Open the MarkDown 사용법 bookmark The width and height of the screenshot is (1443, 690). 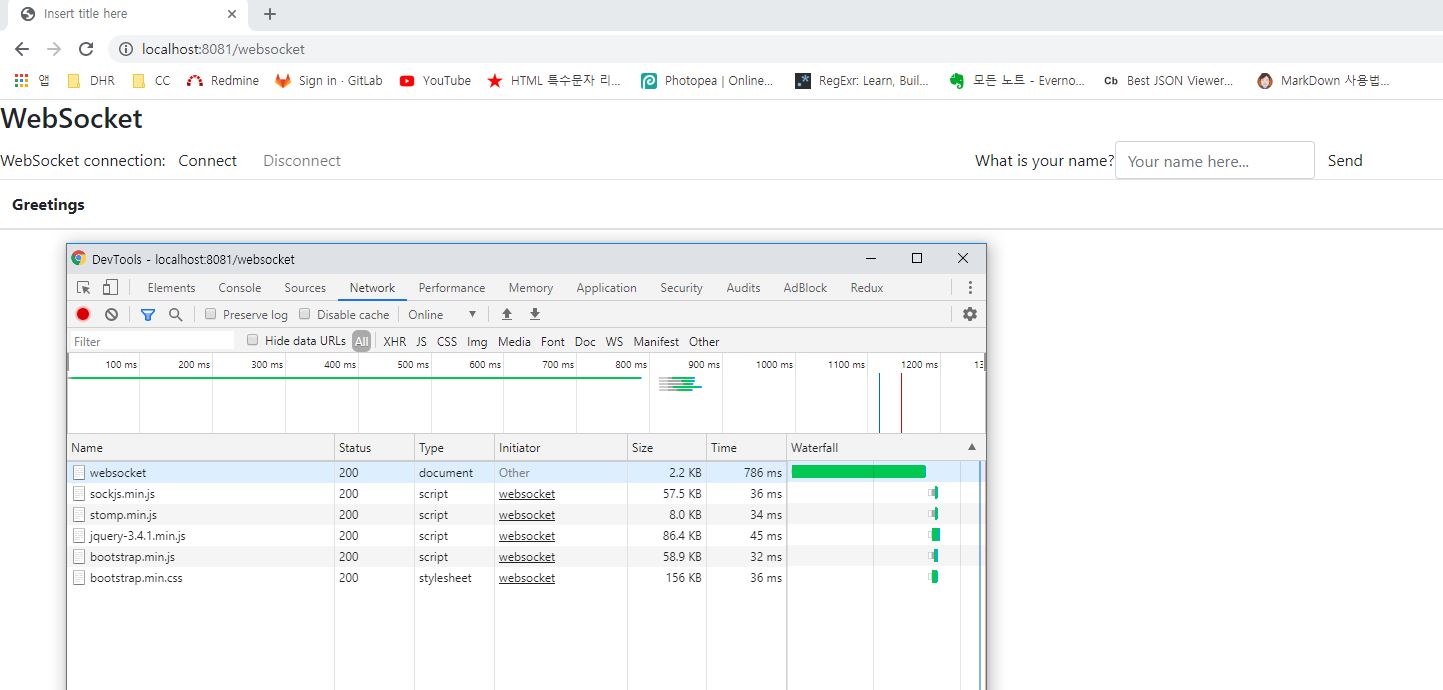(1324, 81)
